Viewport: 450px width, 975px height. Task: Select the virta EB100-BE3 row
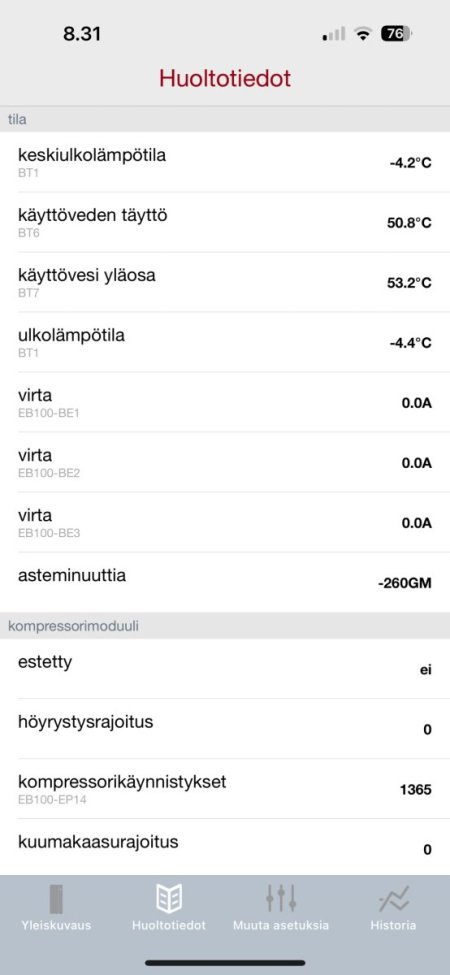[225, 522]
